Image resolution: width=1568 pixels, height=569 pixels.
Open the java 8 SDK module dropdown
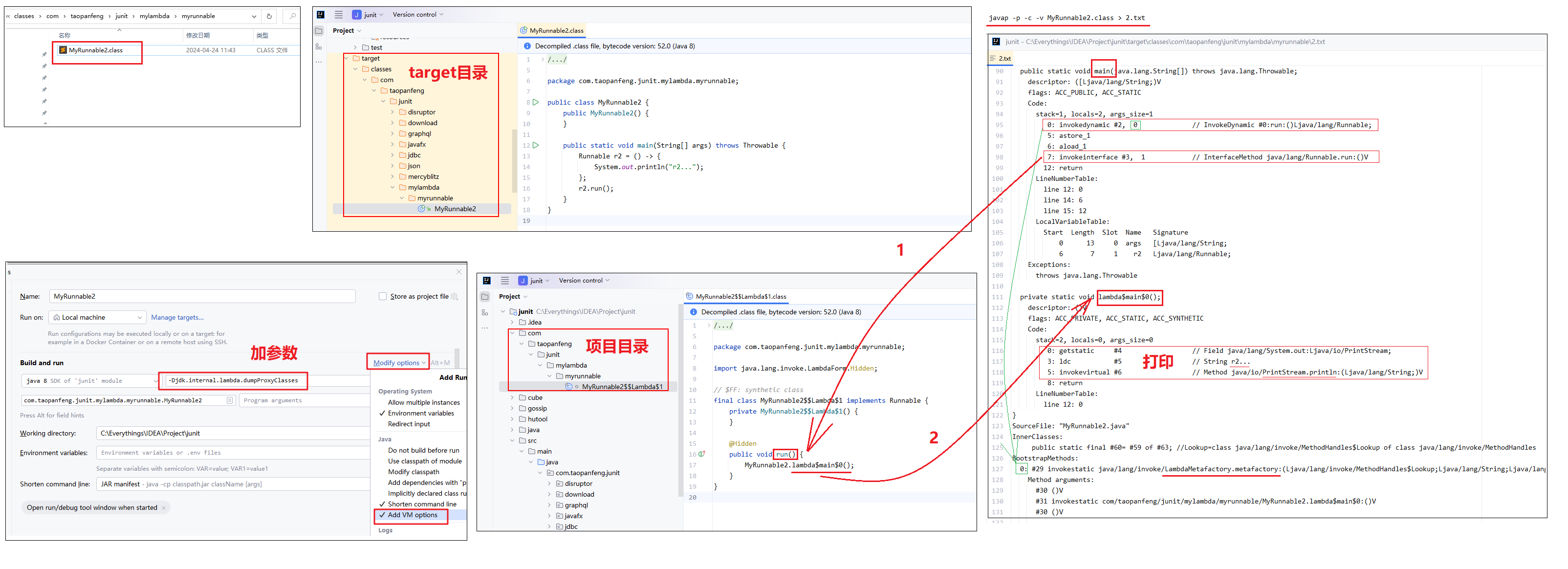(x=91, y=381)
